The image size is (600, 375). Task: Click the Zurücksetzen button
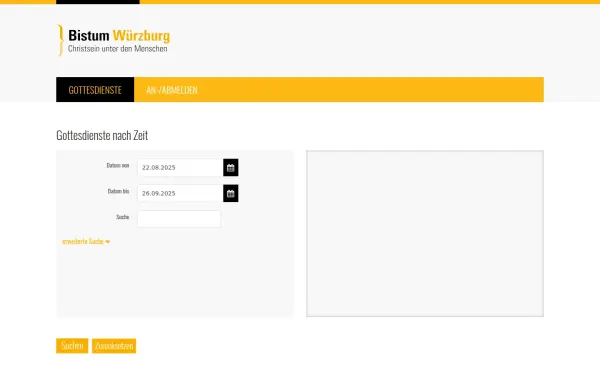click(114, 346)
